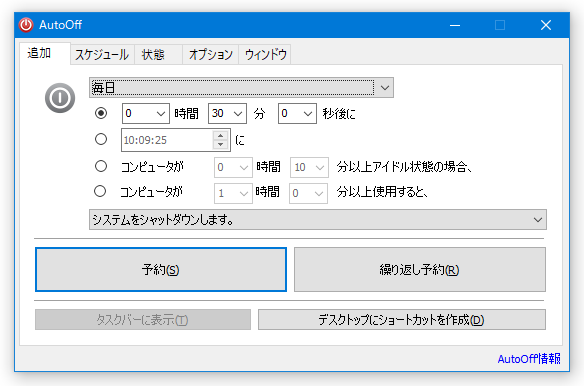
Task: Select the idle state radio button
Action: click(x=101, y=166)
